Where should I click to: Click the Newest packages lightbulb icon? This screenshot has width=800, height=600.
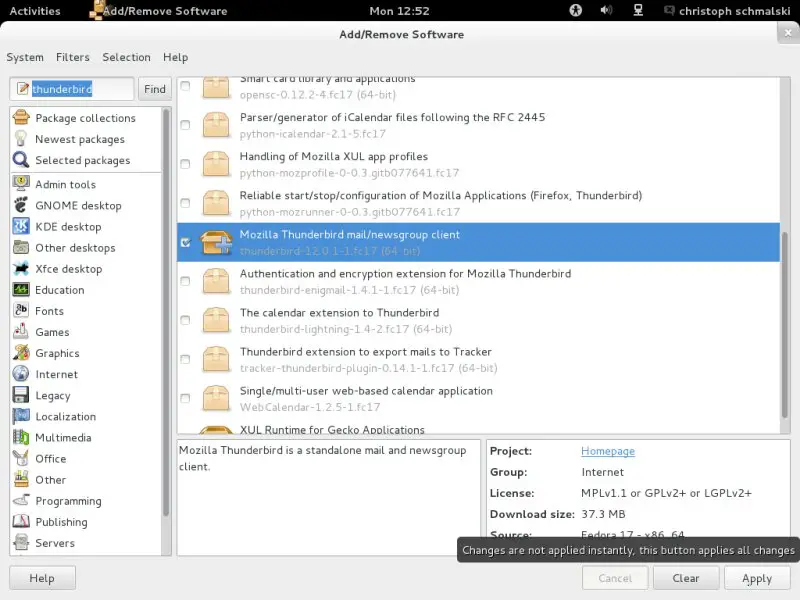(21, 139)
